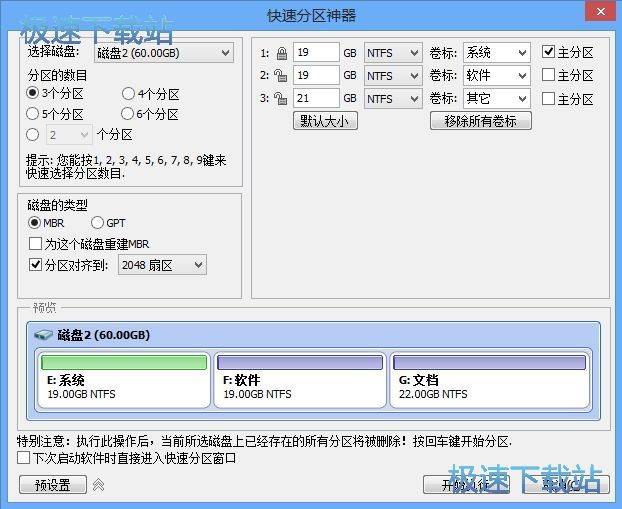Enable 下次启动软件时直接进入快速分区窗口 checkbox
Image resolution: width=622 pixels, height=509 pixels.
23,457
